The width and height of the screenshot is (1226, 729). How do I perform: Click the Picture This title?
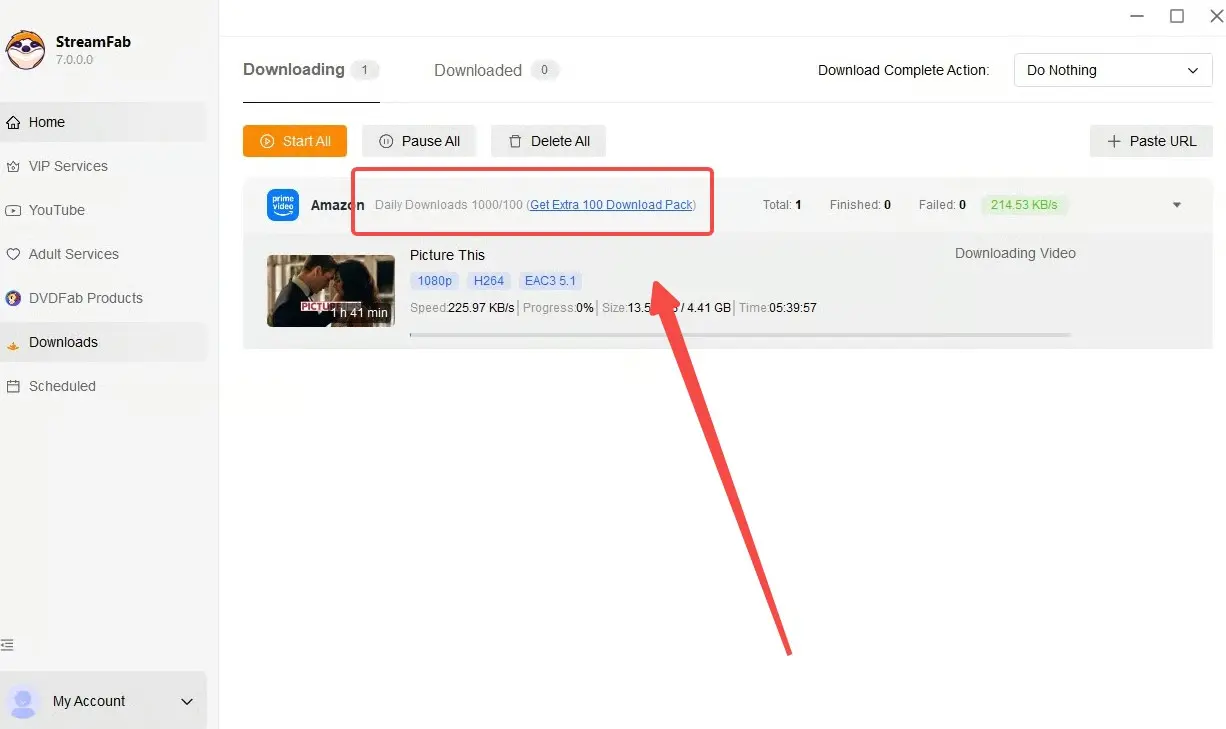[447, 255]
